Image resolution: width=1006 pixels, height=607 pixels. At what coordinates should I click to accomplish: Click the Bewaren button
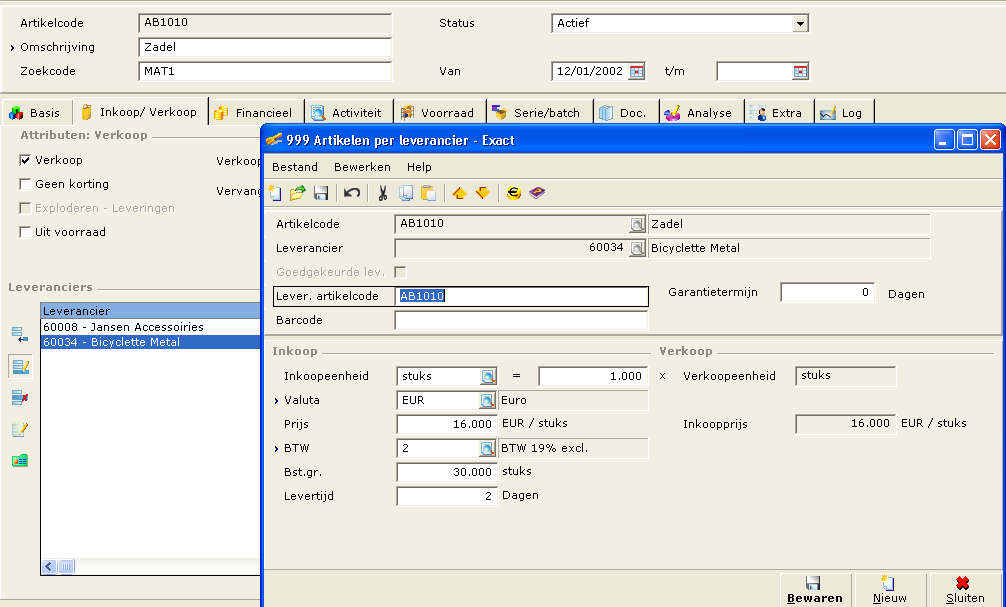(x=815, y=590)
